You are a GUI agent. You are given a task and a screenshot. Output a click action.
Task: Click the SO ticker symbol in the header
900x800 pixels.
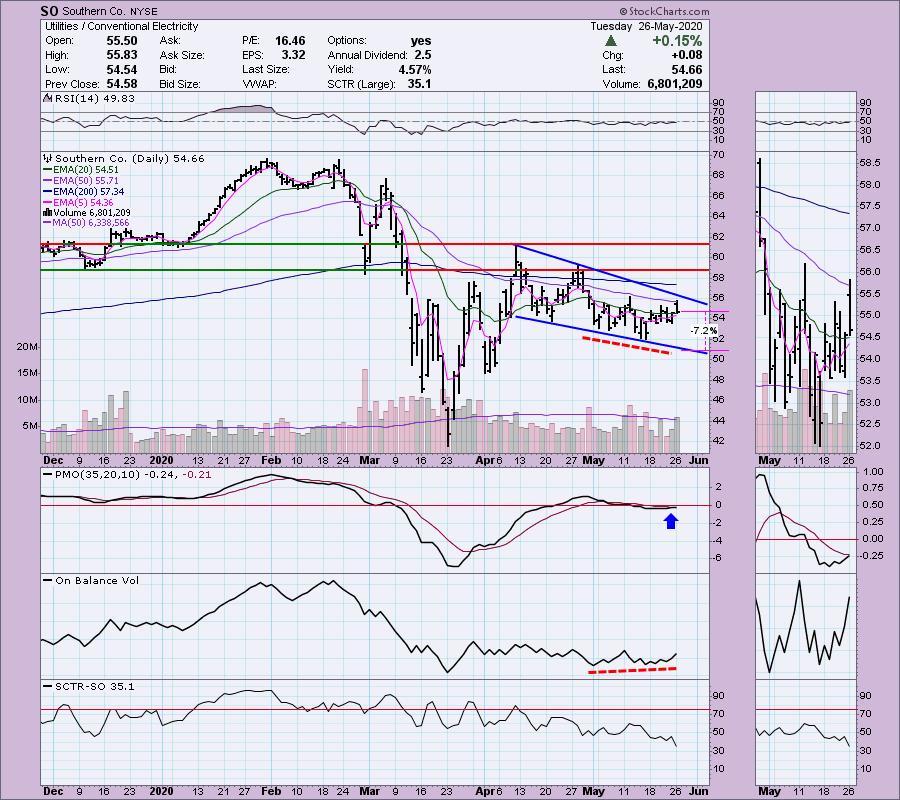click(49, 11)
